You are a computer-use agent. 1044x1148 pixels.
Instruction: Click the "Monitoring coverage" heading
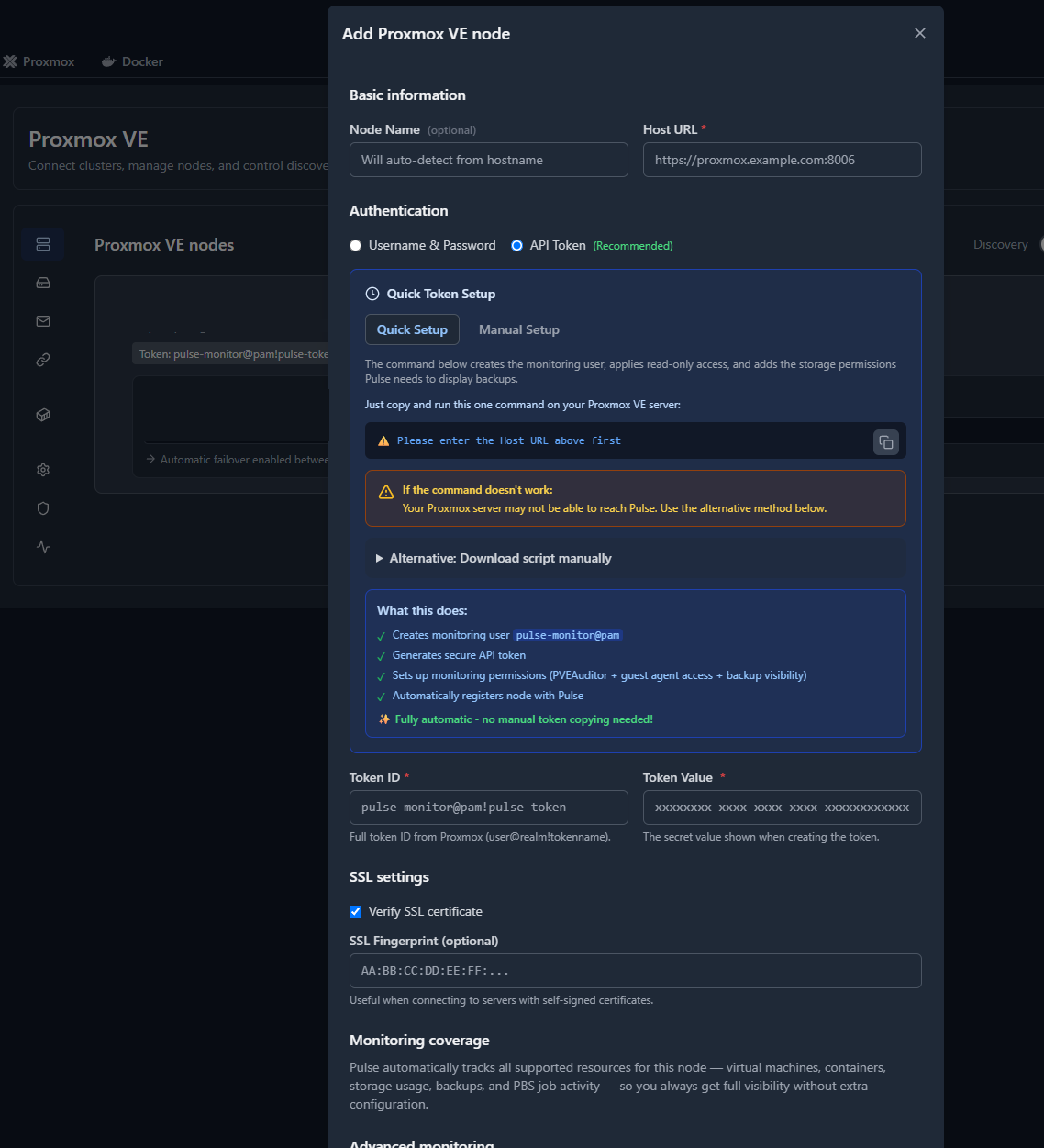(419, 1041)
